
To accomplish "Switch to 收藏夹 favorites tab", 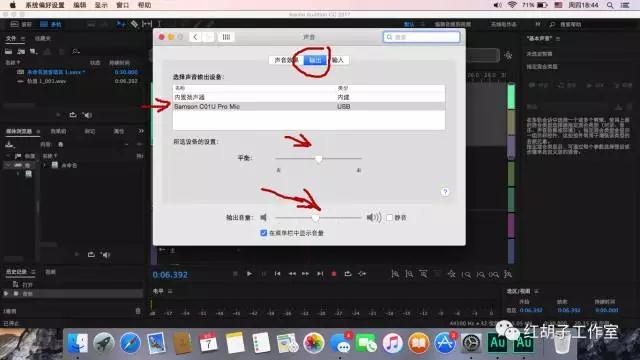I will click(42, 38).
